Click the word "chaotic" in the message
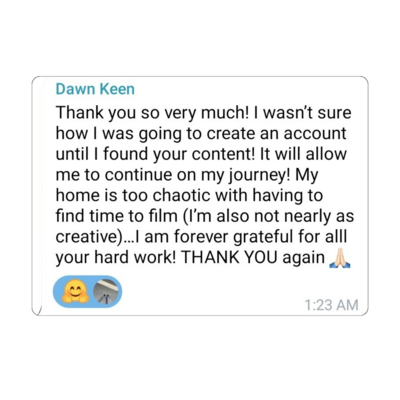The image size is (400, 400). (x=181, y=195)
